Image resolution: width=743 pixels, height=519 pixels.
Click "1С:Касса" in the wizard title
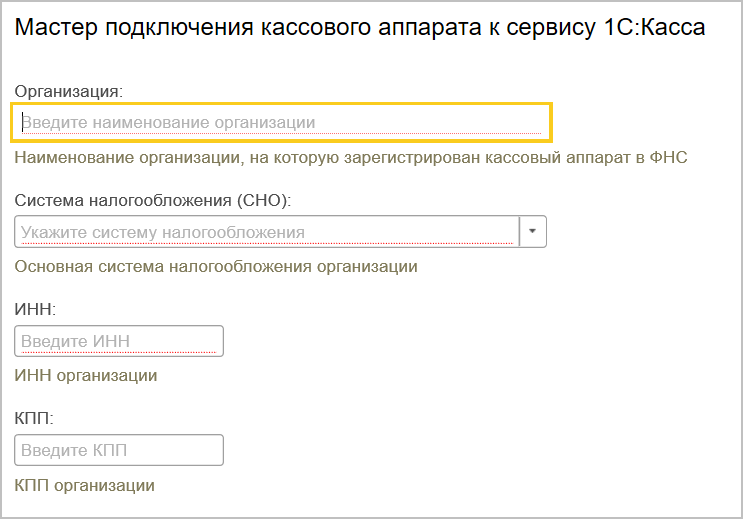(659, 28)
